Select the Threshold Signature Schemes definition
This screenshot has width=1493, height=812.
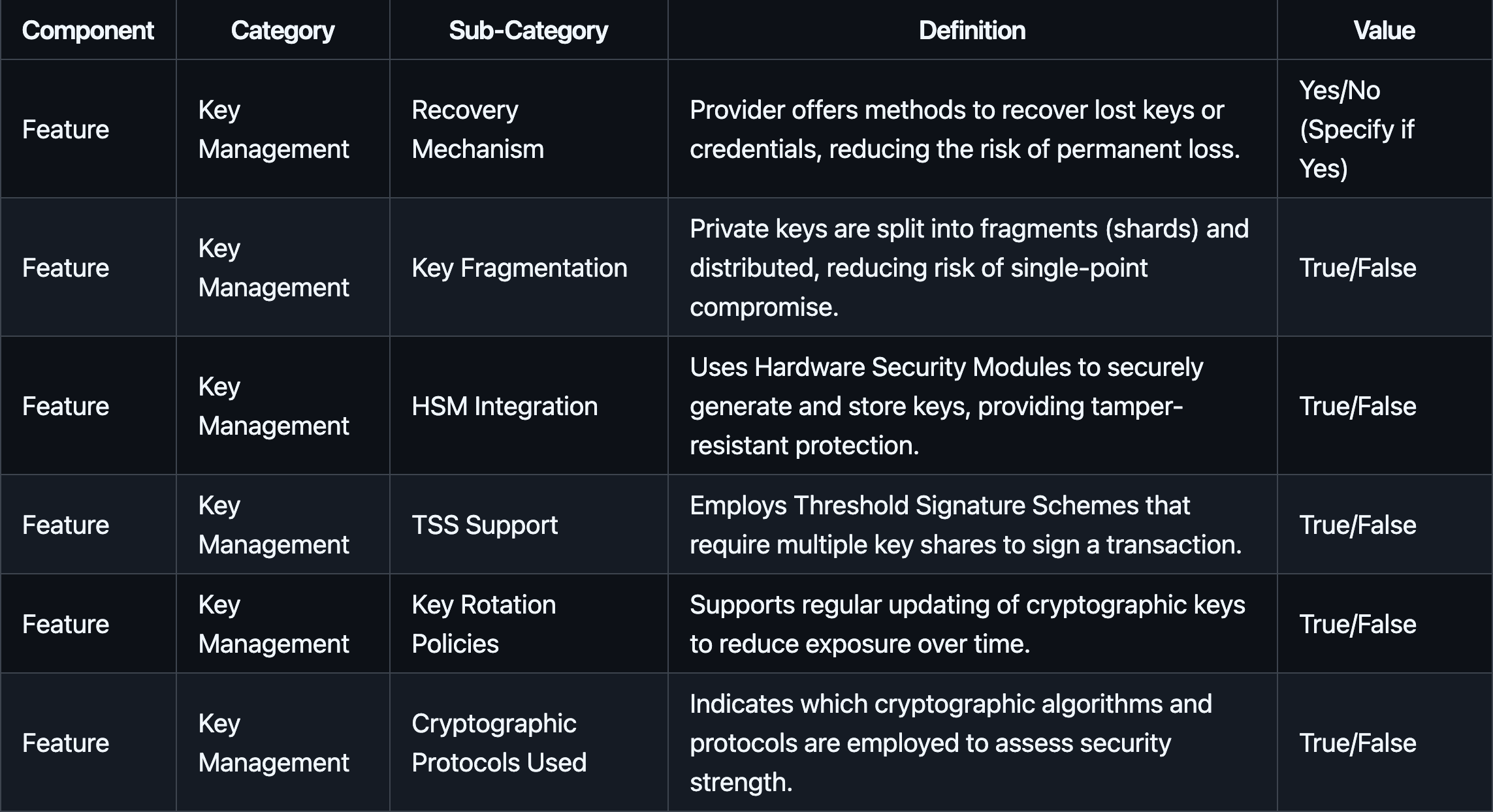pyautogui.click(x=965, y=525)
